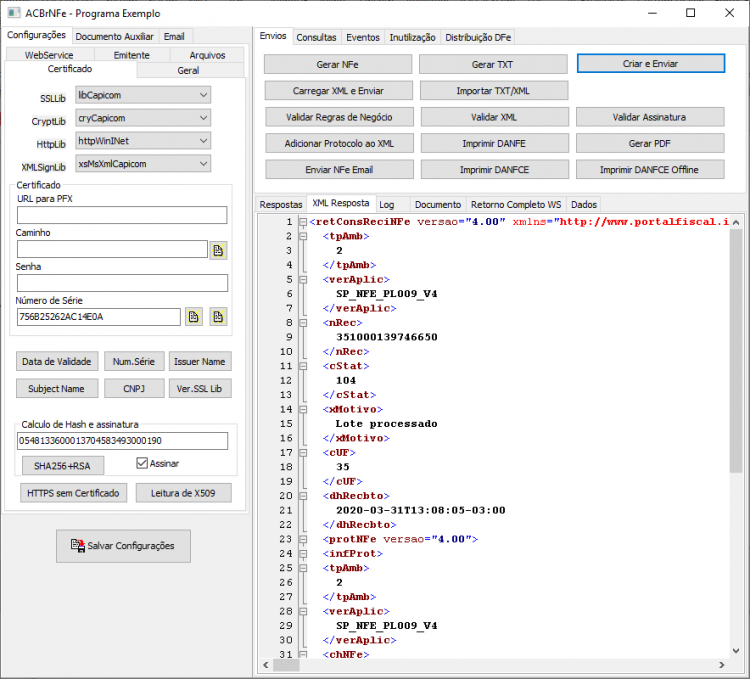Click the Criar e Enviar button
The width and height of the screenshot is (750, 679).
(651, 64)
